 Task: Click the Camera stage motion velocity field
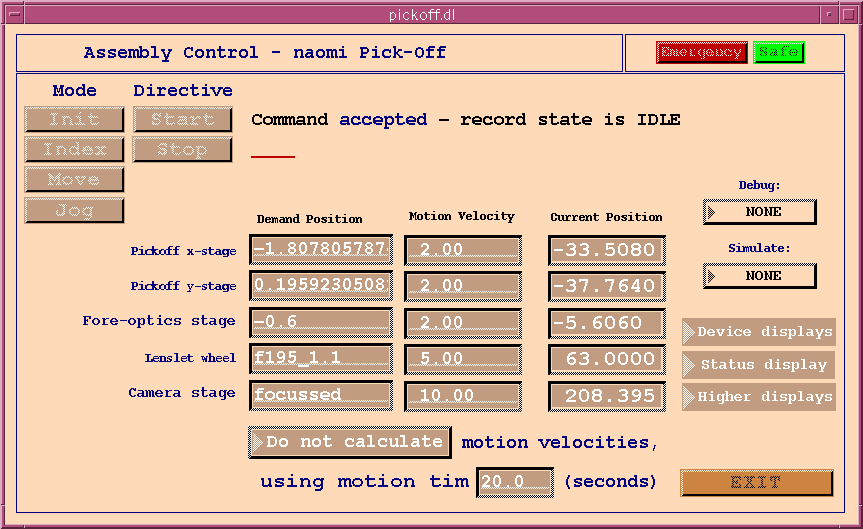[x=462, y=396]
